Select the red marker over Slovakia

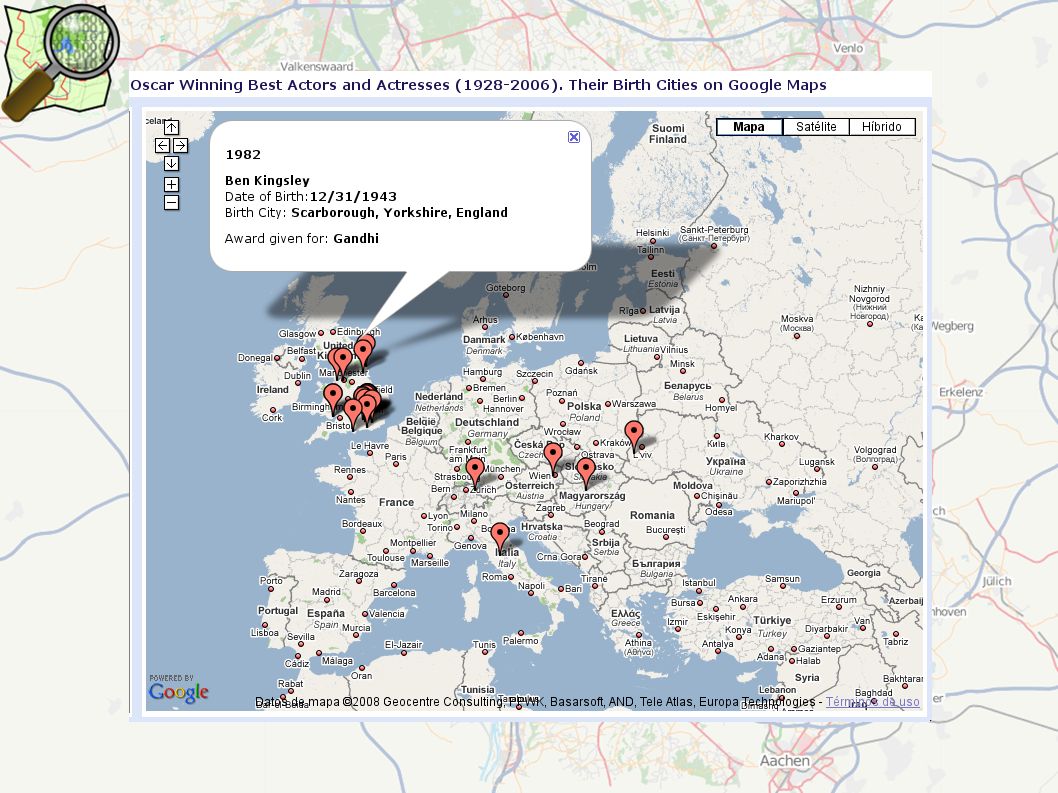tap(586, 471)
